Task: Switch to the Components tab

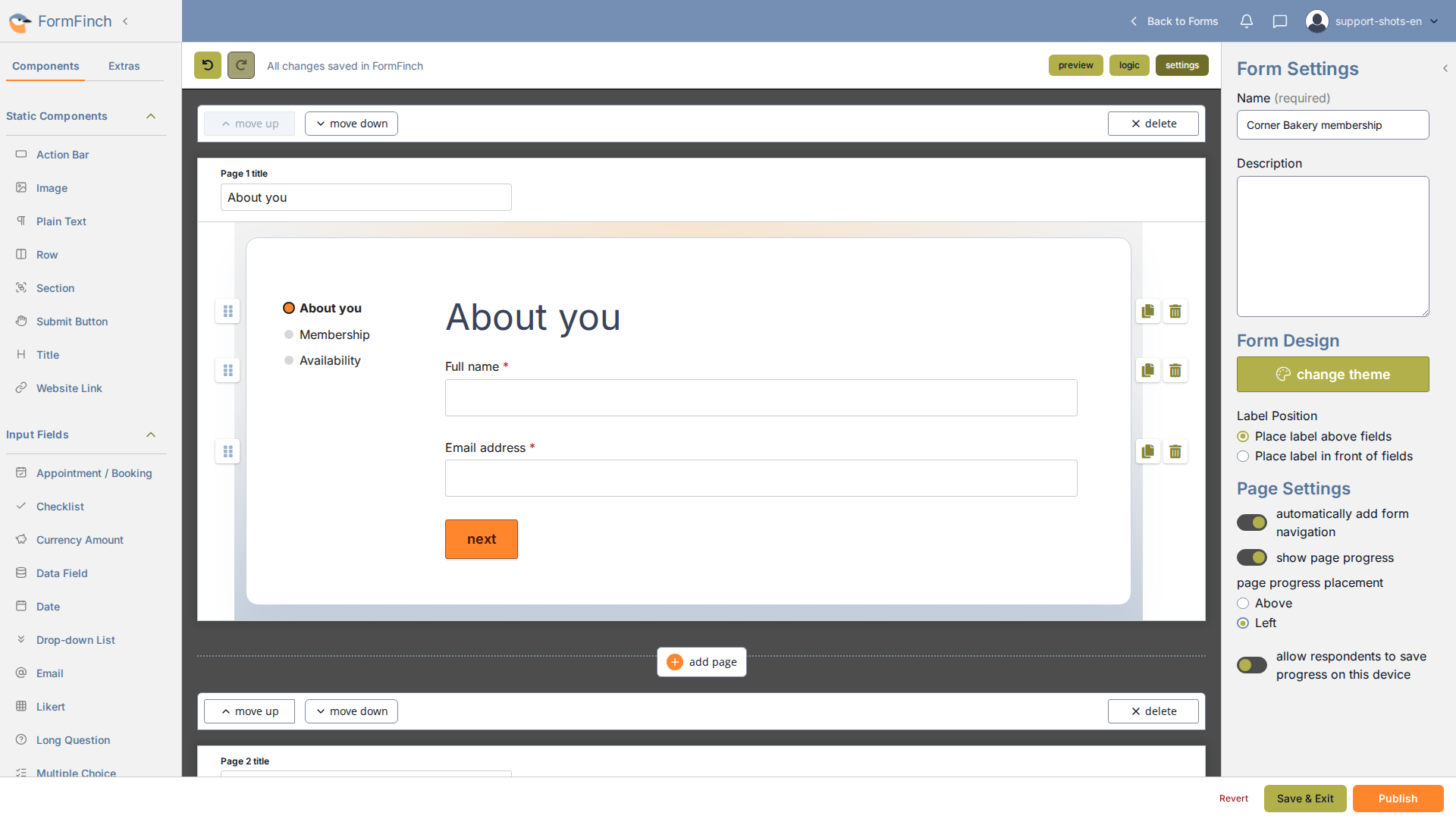Action: (45, 66)
